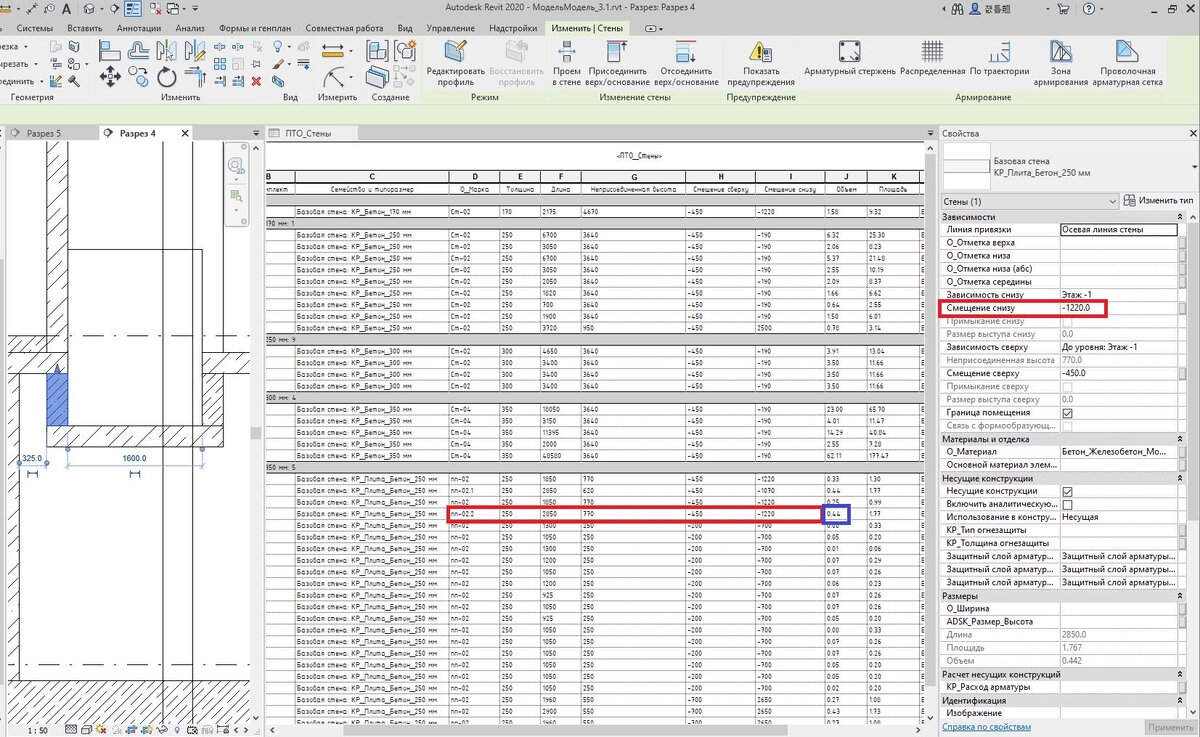Open the Управление ribbon tab
The width and height of the screenshot is (1200, 737).
point(450,28)
